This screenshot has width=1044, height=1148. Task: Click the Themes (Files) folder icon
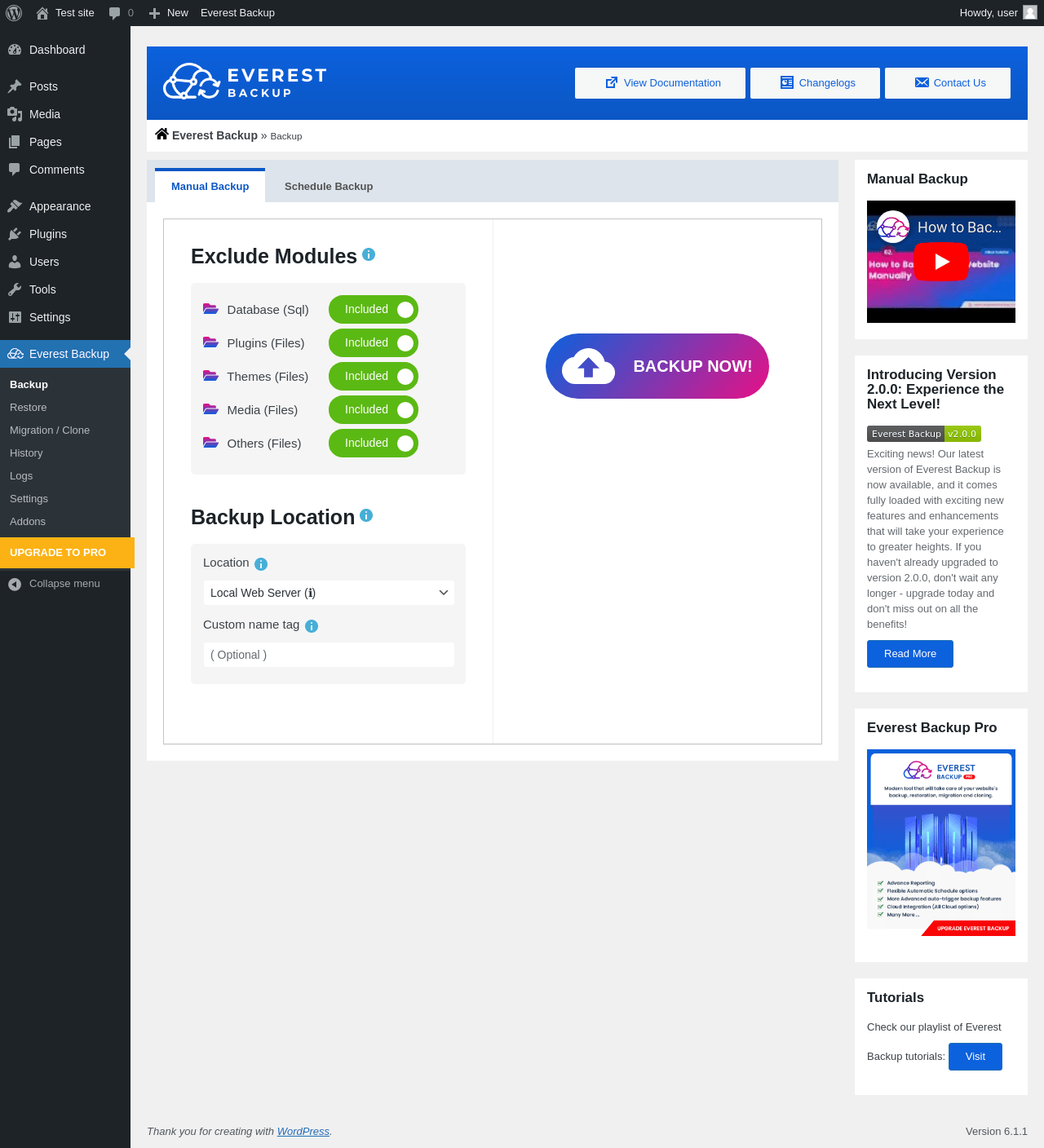(x=210, y=376)
